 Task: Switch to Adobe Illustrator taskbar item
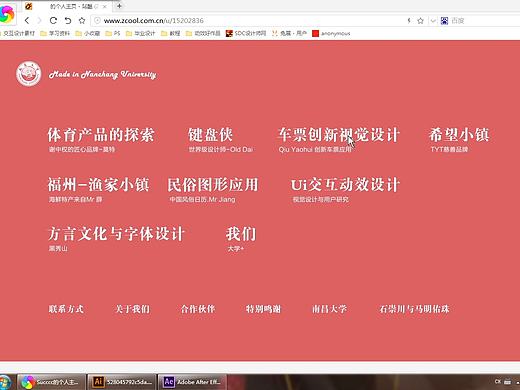coord(122,382)
